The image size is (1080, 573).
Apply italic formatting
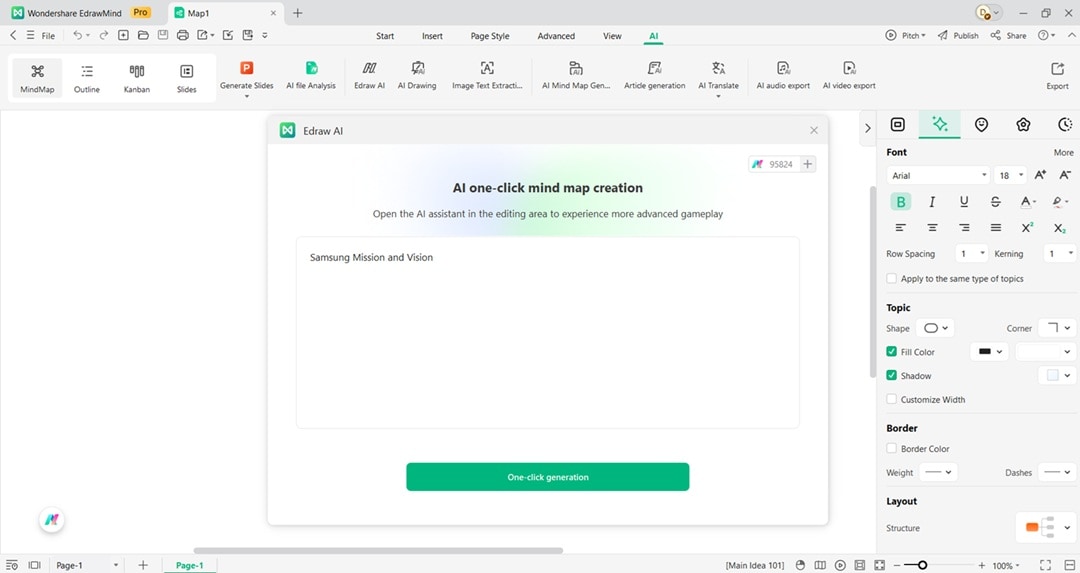click(x=932, y=201)
